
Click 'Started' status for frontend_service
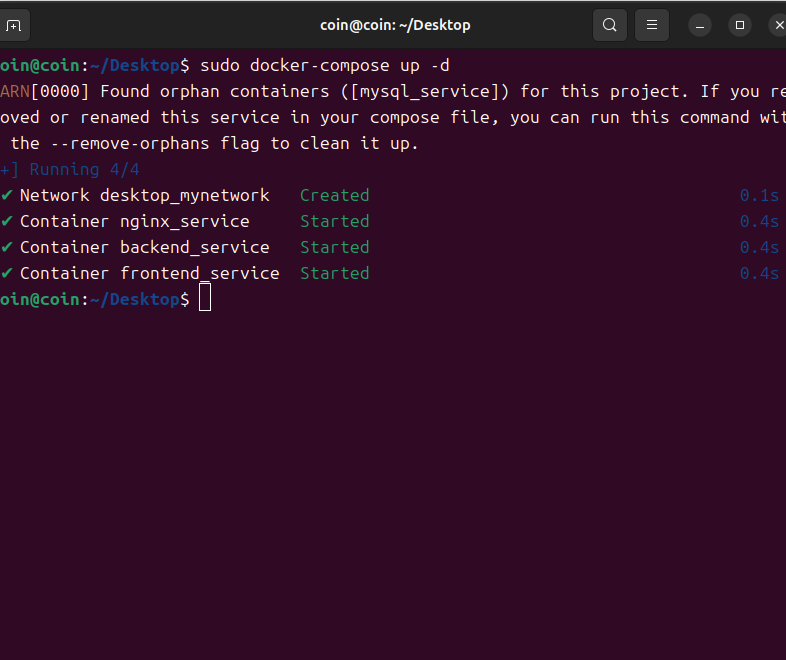coord(334,274)
